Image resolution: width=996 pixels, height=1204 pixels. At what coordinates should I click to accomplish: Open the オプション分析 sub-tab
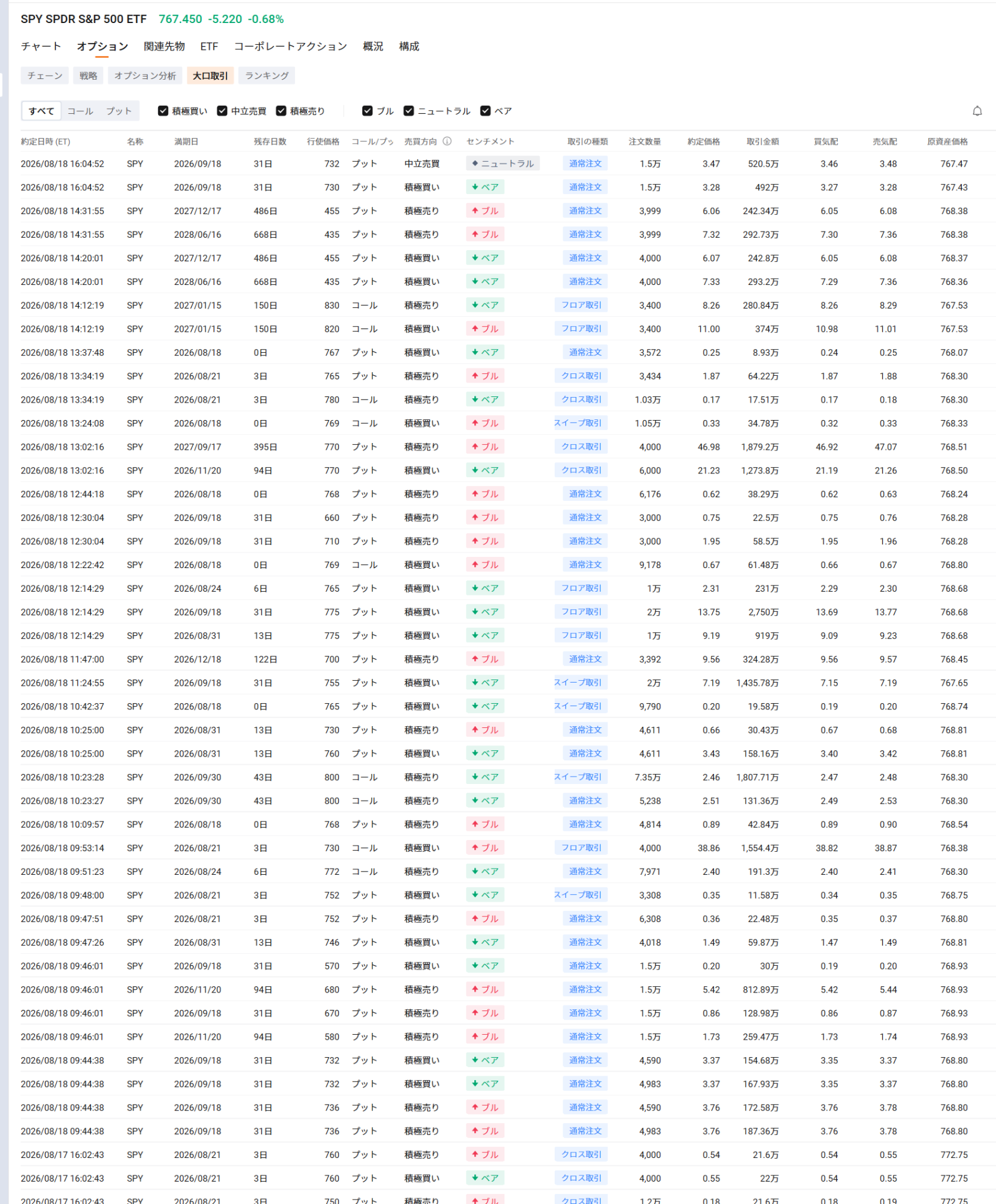[145, 75]
